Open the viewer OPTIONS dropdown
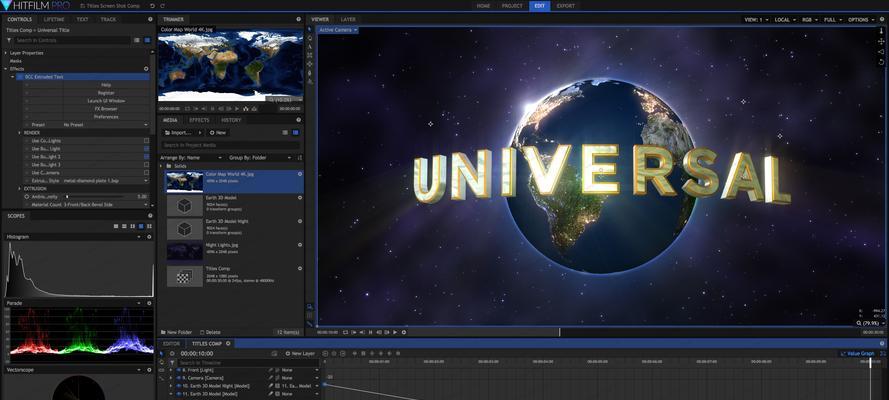The image size is (889, 400). 861,19
